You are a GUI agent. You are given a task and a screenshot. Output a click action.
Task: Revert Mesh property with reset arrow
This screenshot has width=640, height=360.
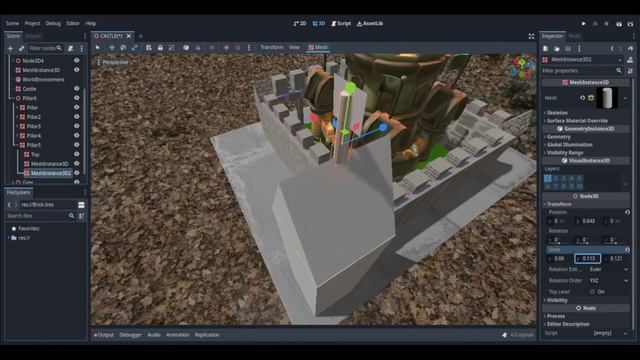(582, 98)
